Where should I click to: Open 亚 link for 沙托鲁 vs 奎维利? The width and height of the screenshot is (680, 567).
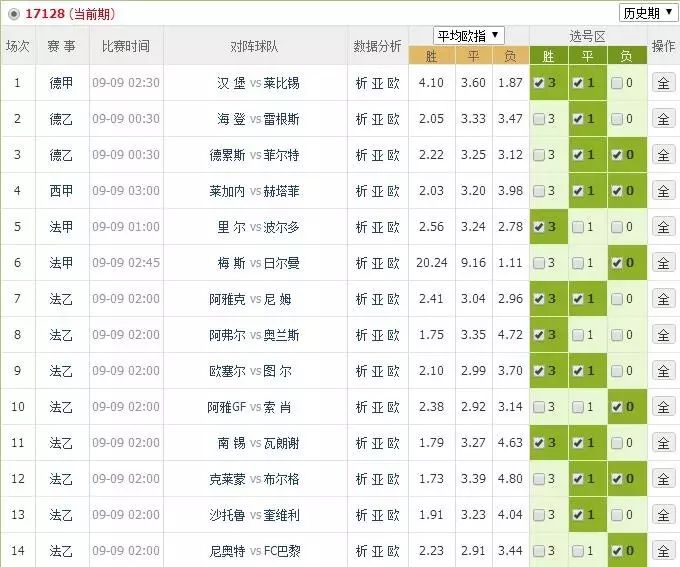pos(377,515)
